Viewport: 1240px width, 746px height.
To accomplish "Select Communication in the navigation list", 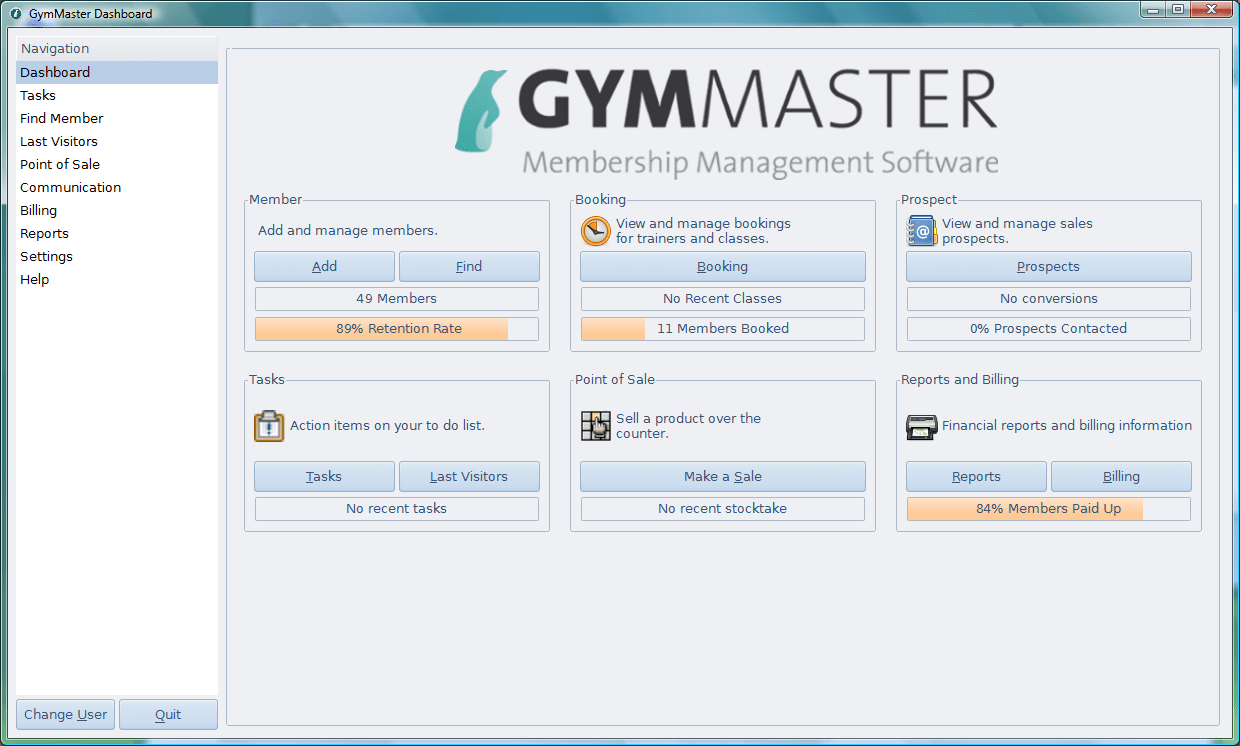I will (x=71, y=187).
